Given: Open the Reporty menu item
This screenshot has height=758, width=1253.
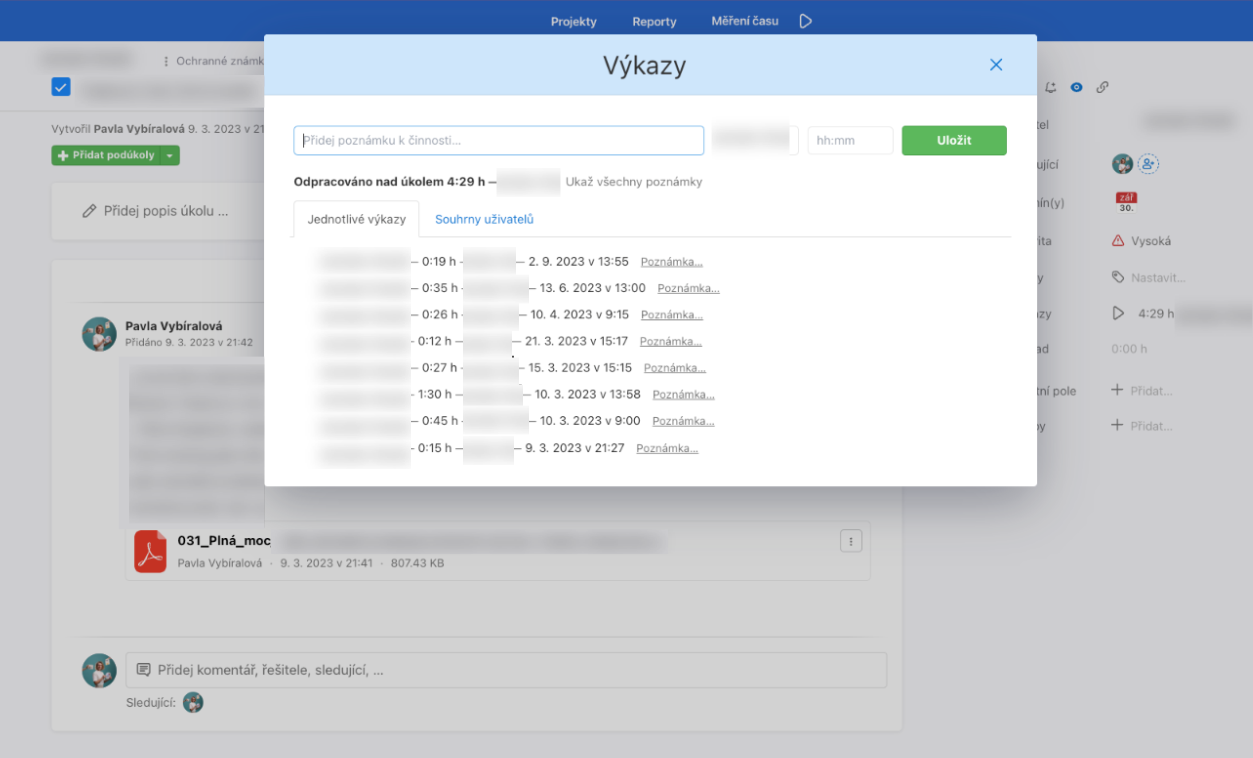Looking at the screenshot, I should pos(654,21).
